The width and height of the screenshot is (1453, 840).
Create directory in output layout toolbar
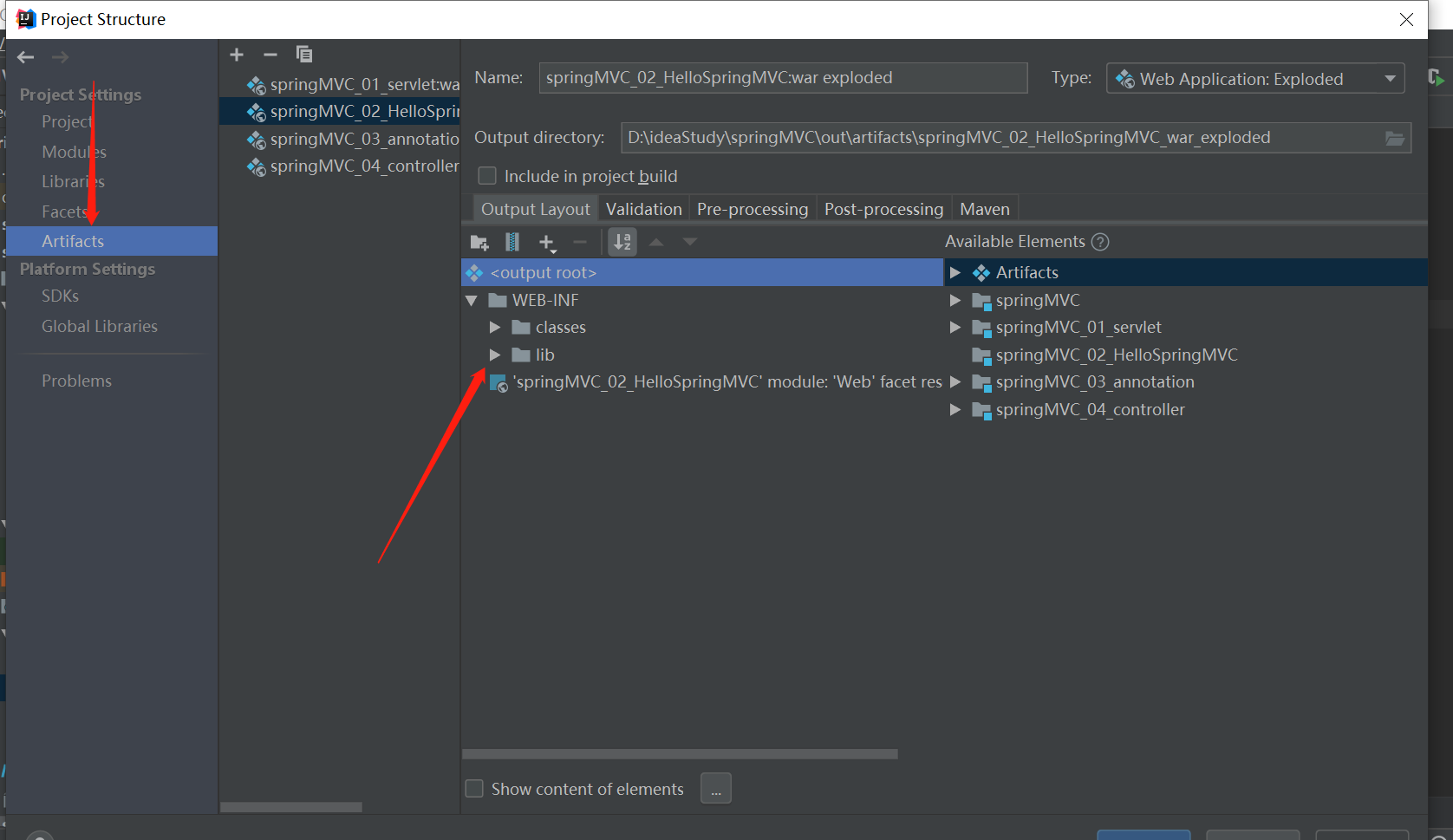(479, 243)
